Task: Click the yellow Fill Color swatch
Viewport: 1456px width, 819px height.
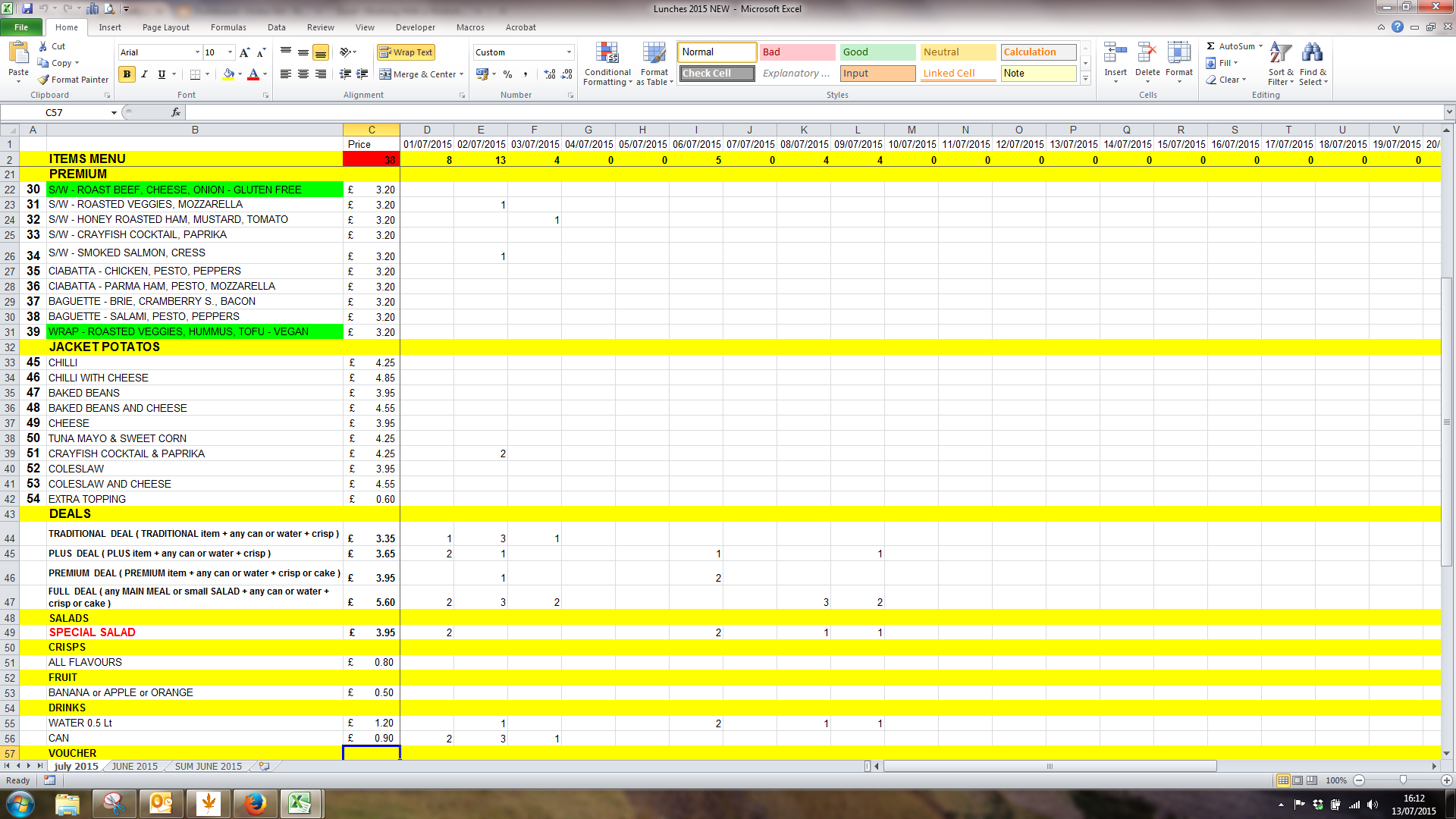Action: click(x=227, y=74)
